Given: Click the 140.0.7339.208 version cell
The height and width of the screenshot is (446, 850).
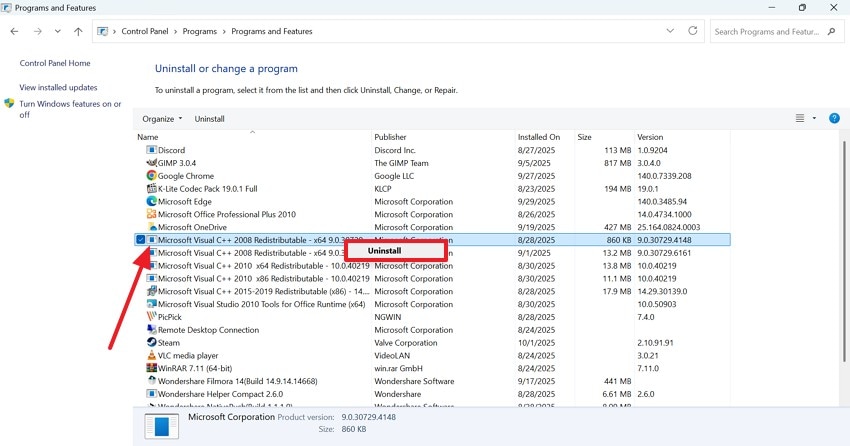Looking at the screenshot, I should 664,176.
